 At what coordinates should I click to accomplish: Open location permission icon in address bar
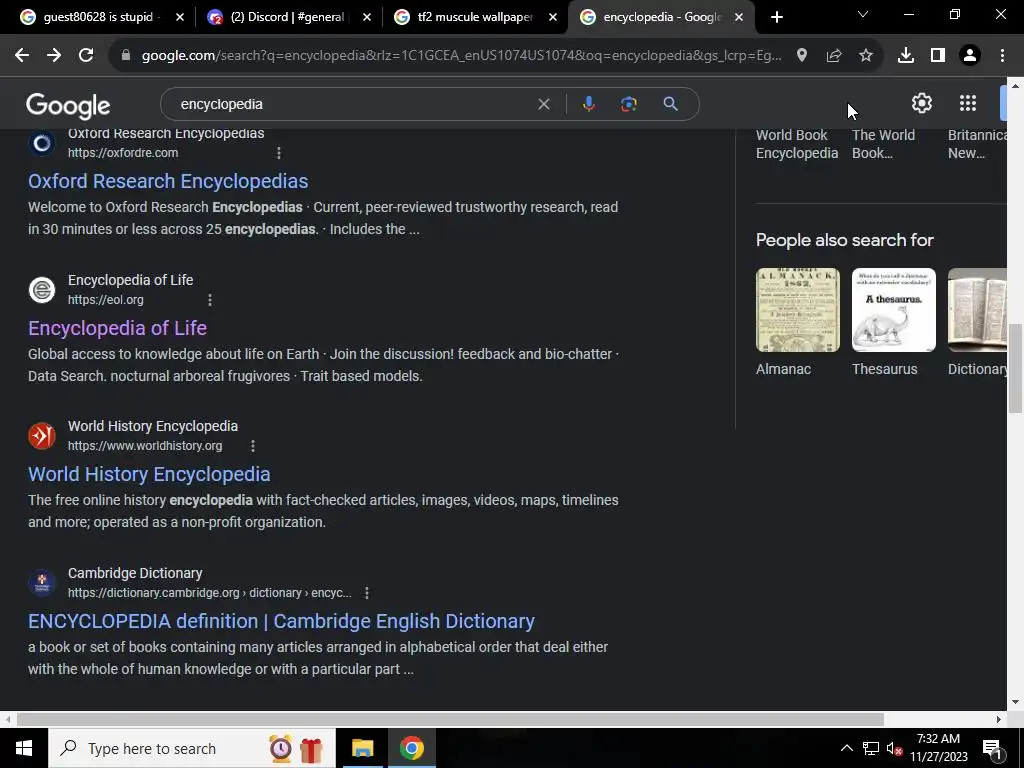(802, 56)
